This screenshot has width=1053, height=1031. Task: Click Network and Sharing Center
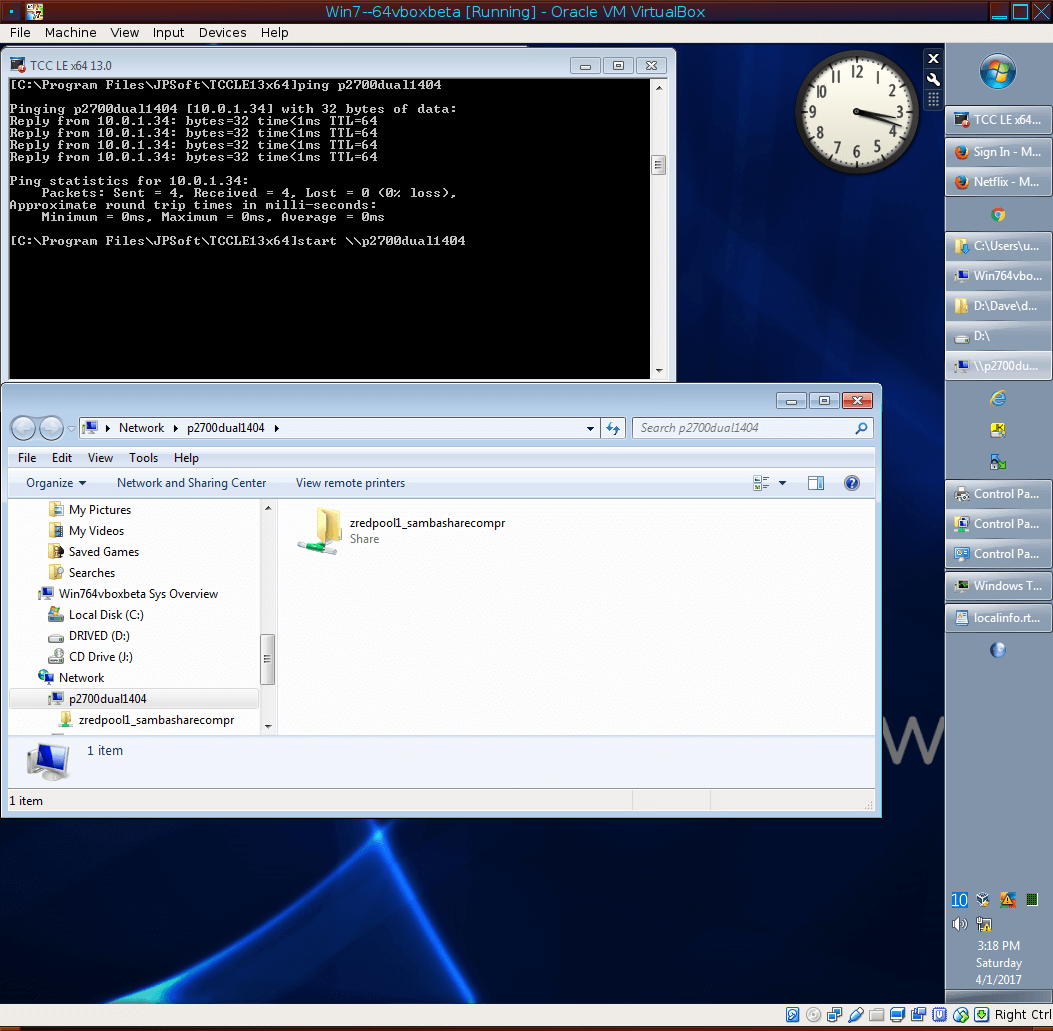[x=191, y=483]
